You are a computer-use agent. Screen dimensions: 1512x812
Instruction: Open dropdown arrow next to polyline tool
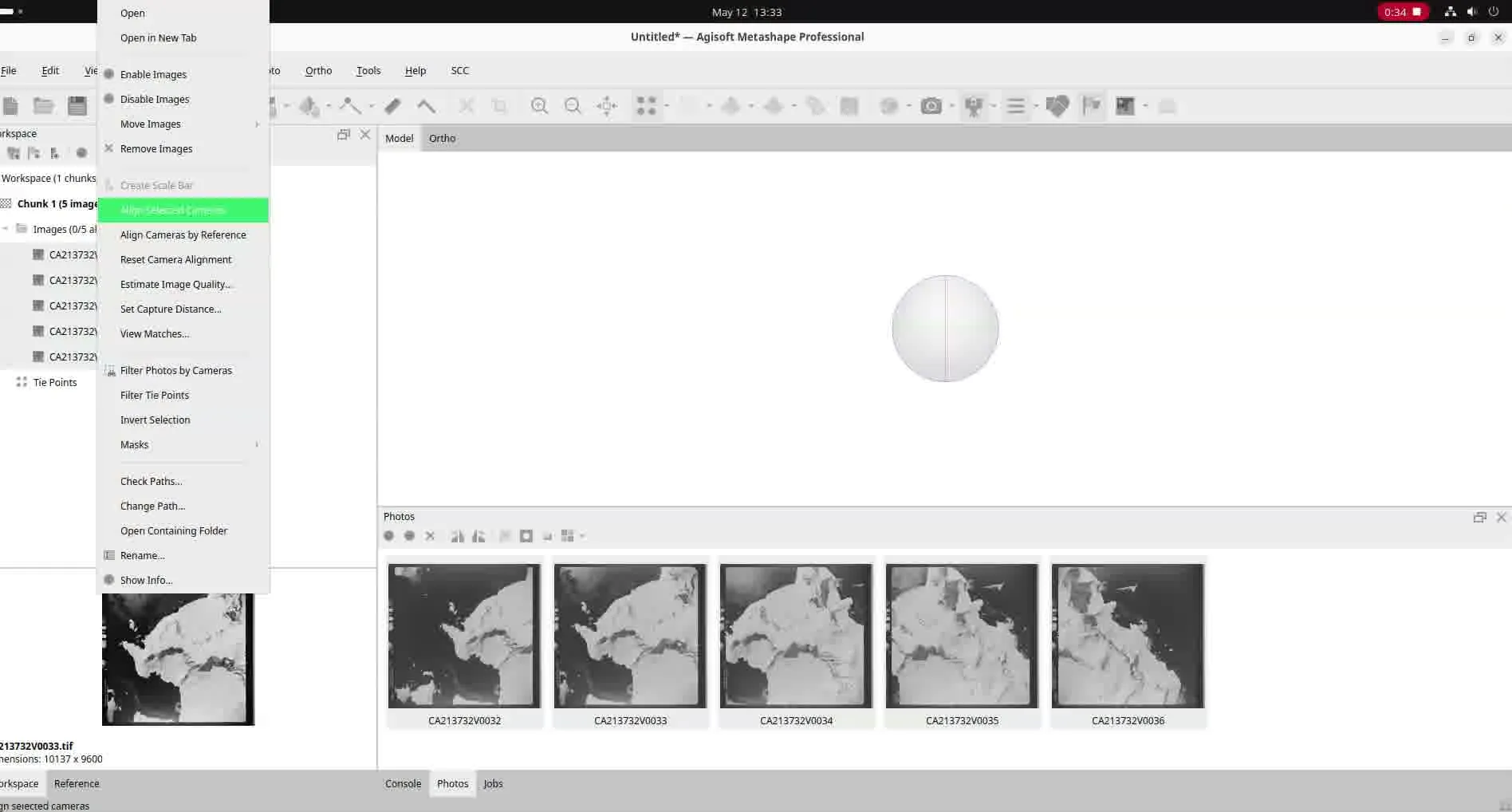(372, 106)
